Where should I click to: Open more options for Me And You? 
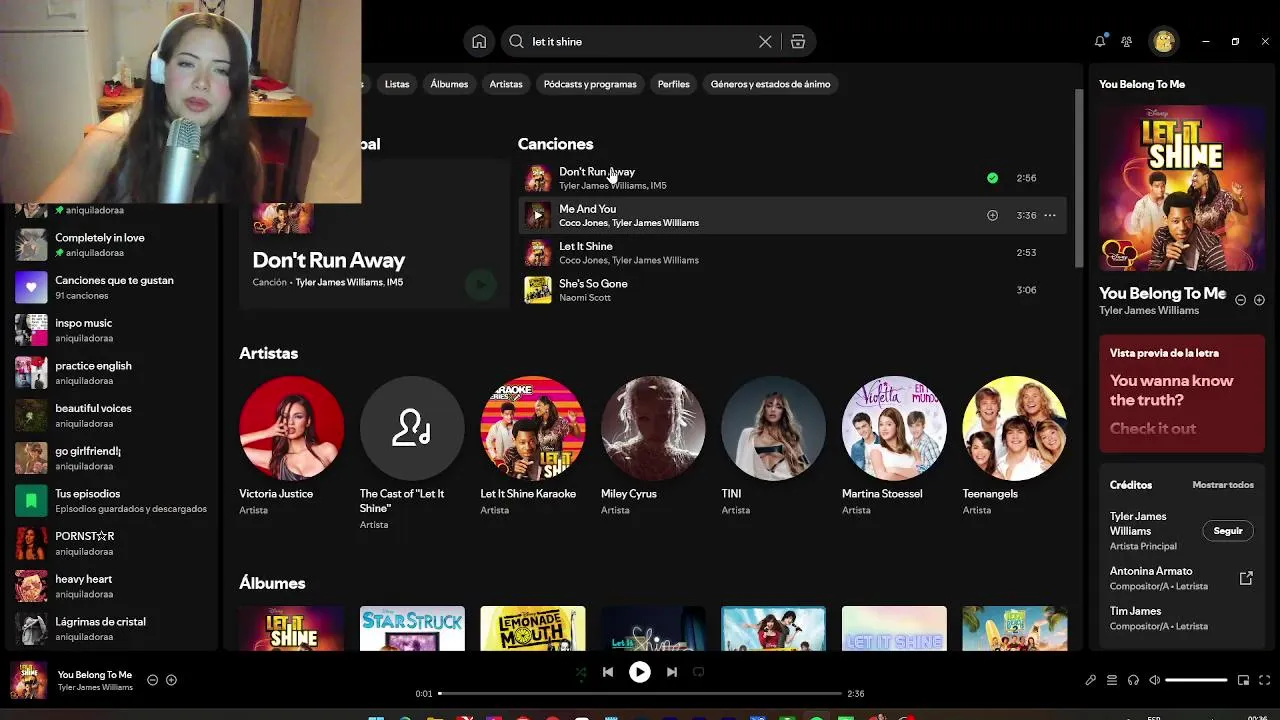pyautogui.click(x=1050, y=215)
